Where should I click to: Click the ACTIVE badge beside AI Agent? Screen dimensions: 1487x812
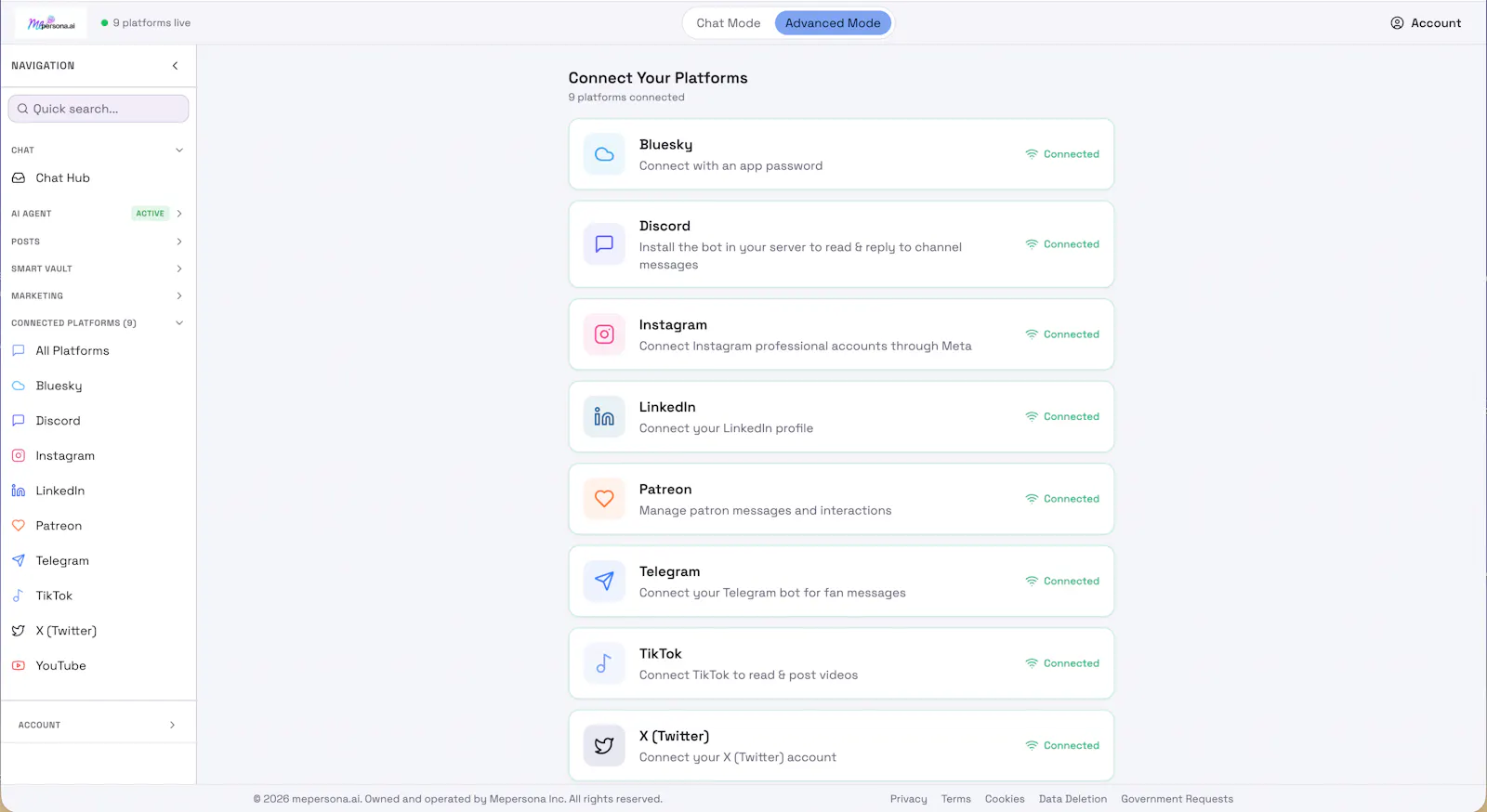pyautogui.click(x=150, y=214)
